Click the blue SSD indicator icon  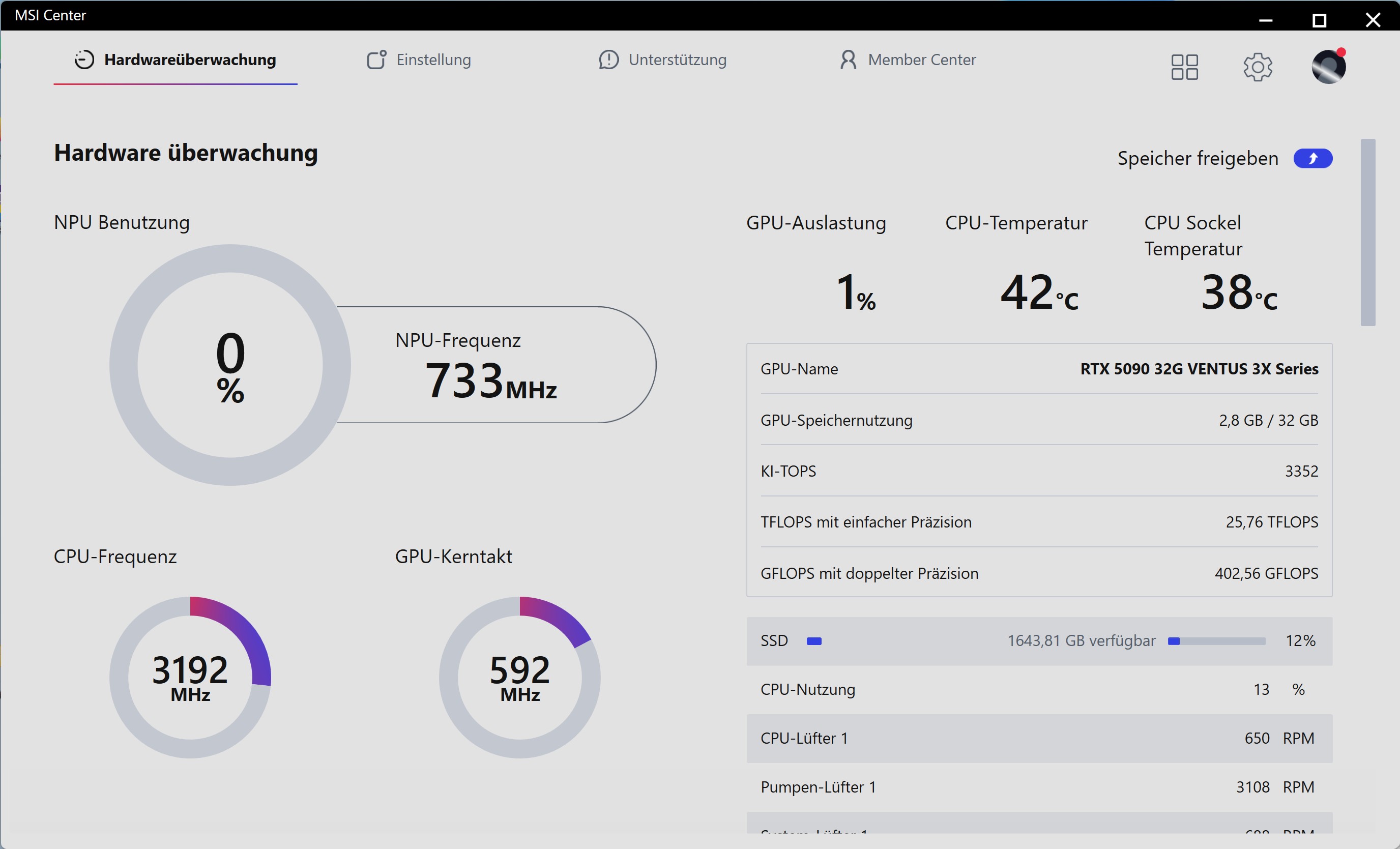click(814, 641)
